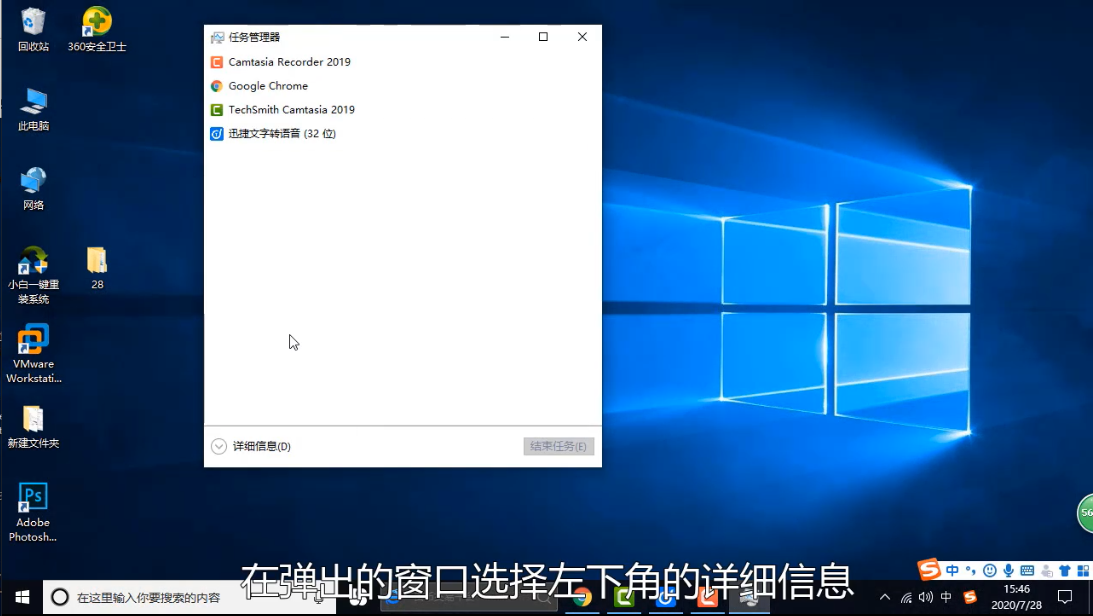Image resolution: width=1093 pixels, height=616 pixels.
Task: Open the notification action center
Action: click(x=1065, y=597)
